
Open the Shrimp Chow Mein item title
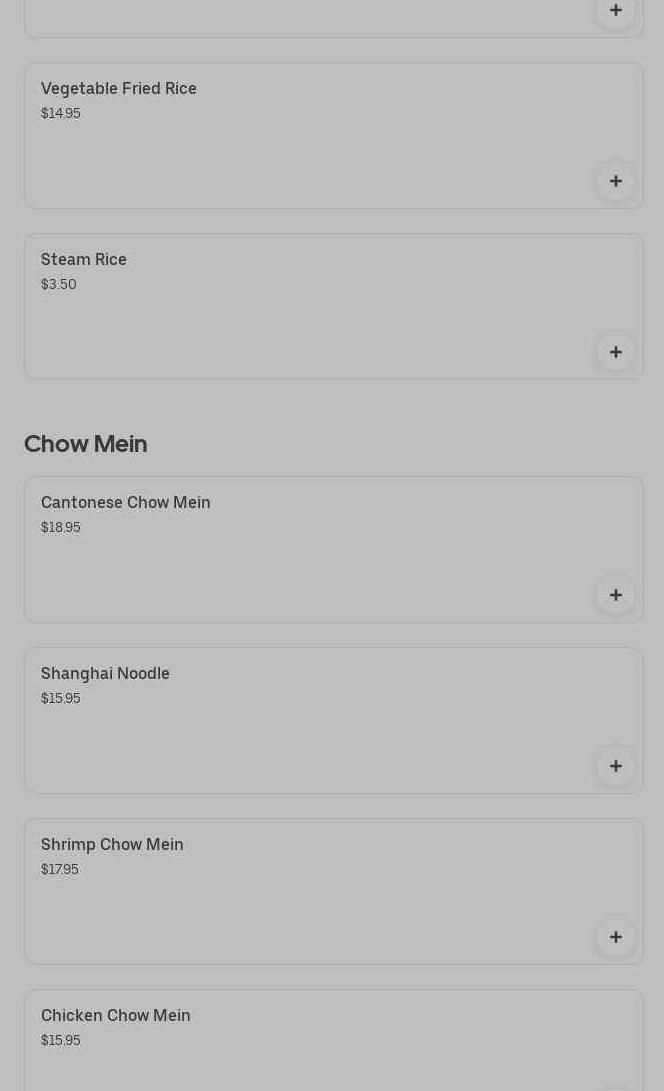(x=112, y=845)
